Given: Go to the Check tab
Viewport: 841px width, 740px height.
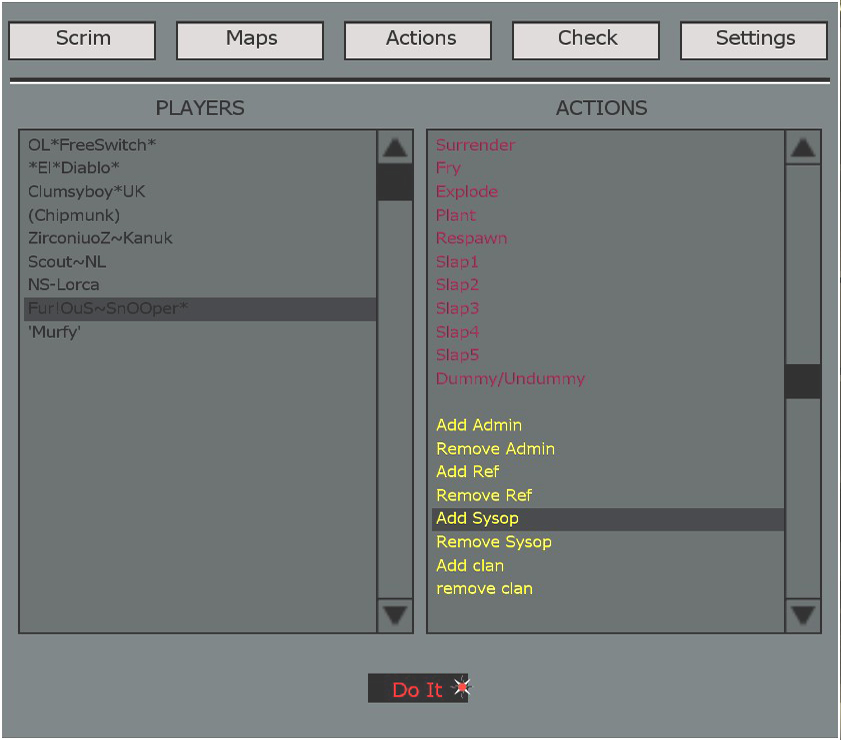Looking at the screenshot, I should (587, 40).
